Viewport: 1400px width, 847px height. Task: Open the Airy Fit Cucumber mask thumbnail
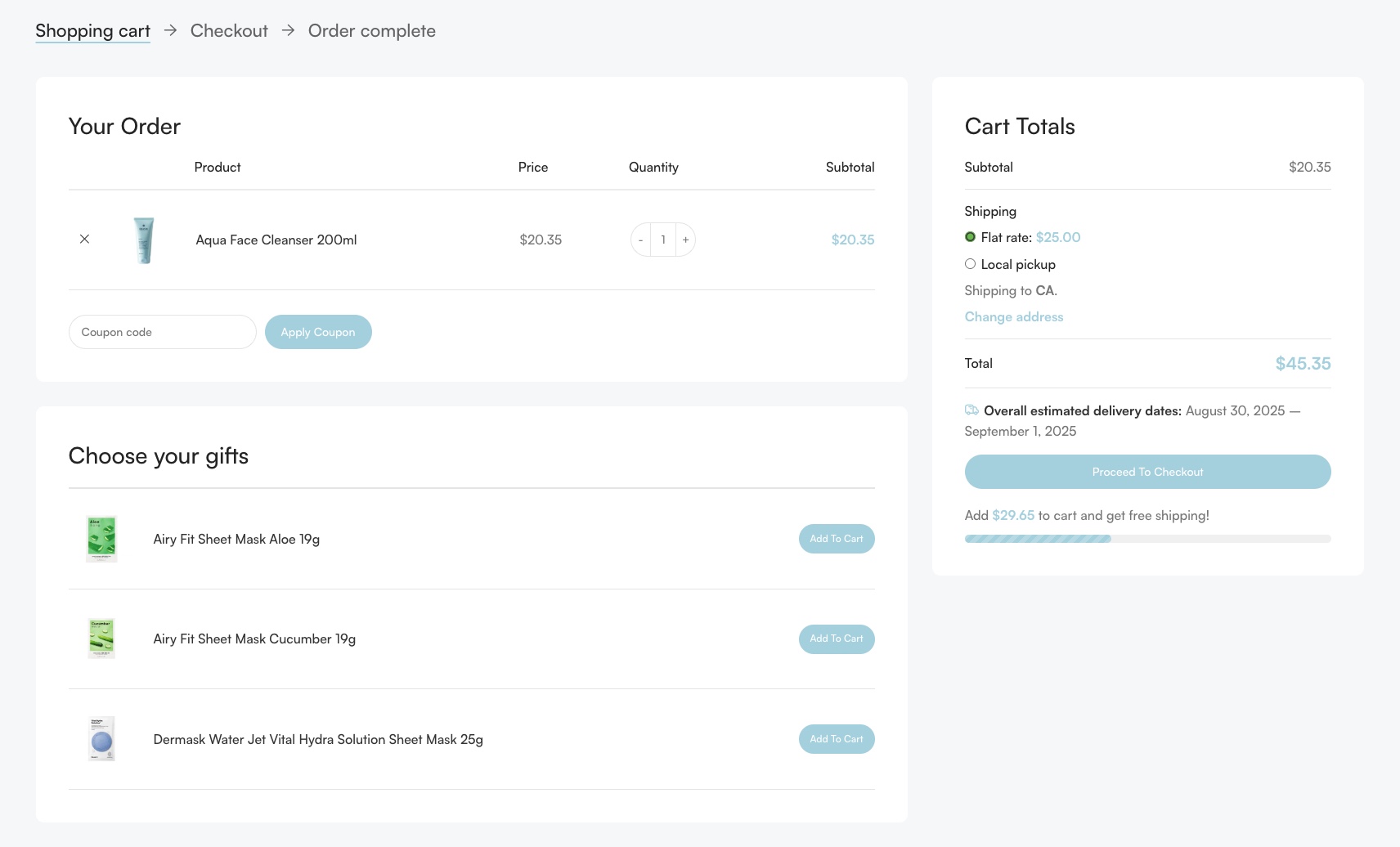point(101,639)
